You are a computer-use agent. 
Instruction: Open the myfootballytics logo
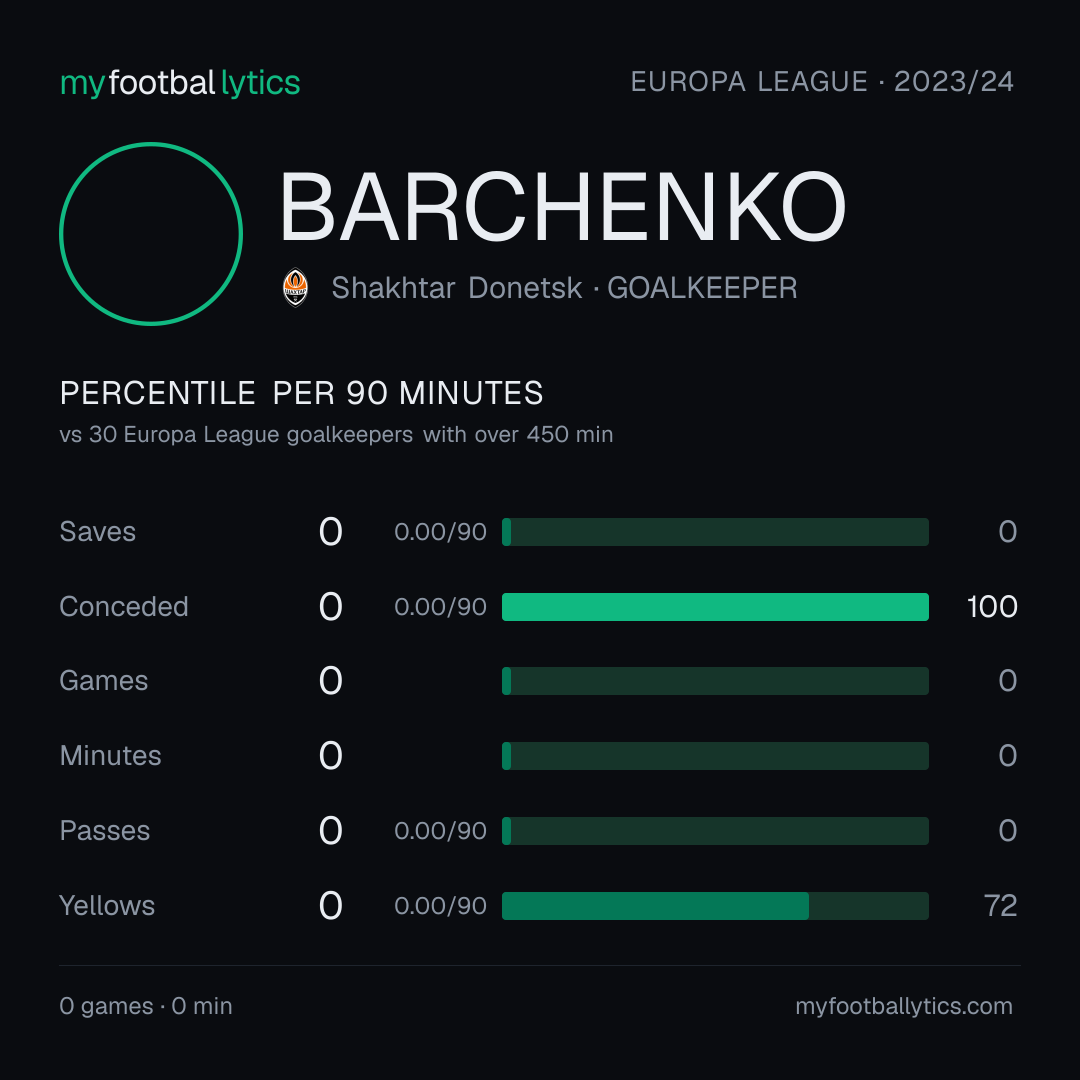point(180,83)
